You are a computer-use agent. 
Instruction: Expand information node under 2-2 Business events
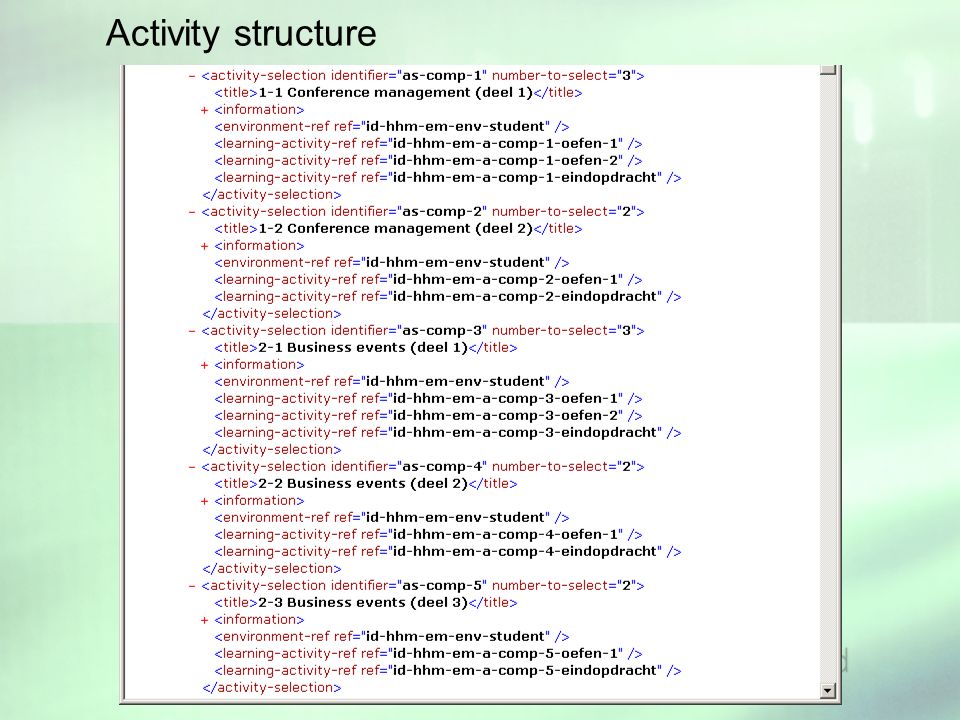click(x=204, y=501)
